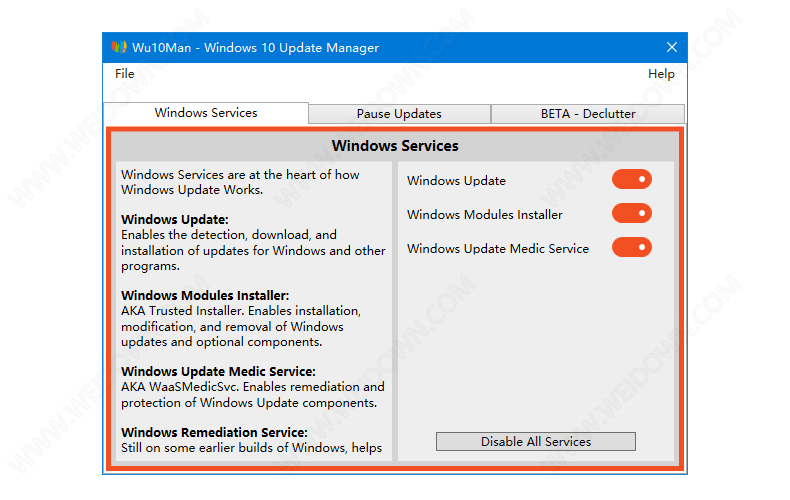790x500 pixels.
Task: Click the 'Windows Modules Installer:' description heading
Action: (205, 295)
